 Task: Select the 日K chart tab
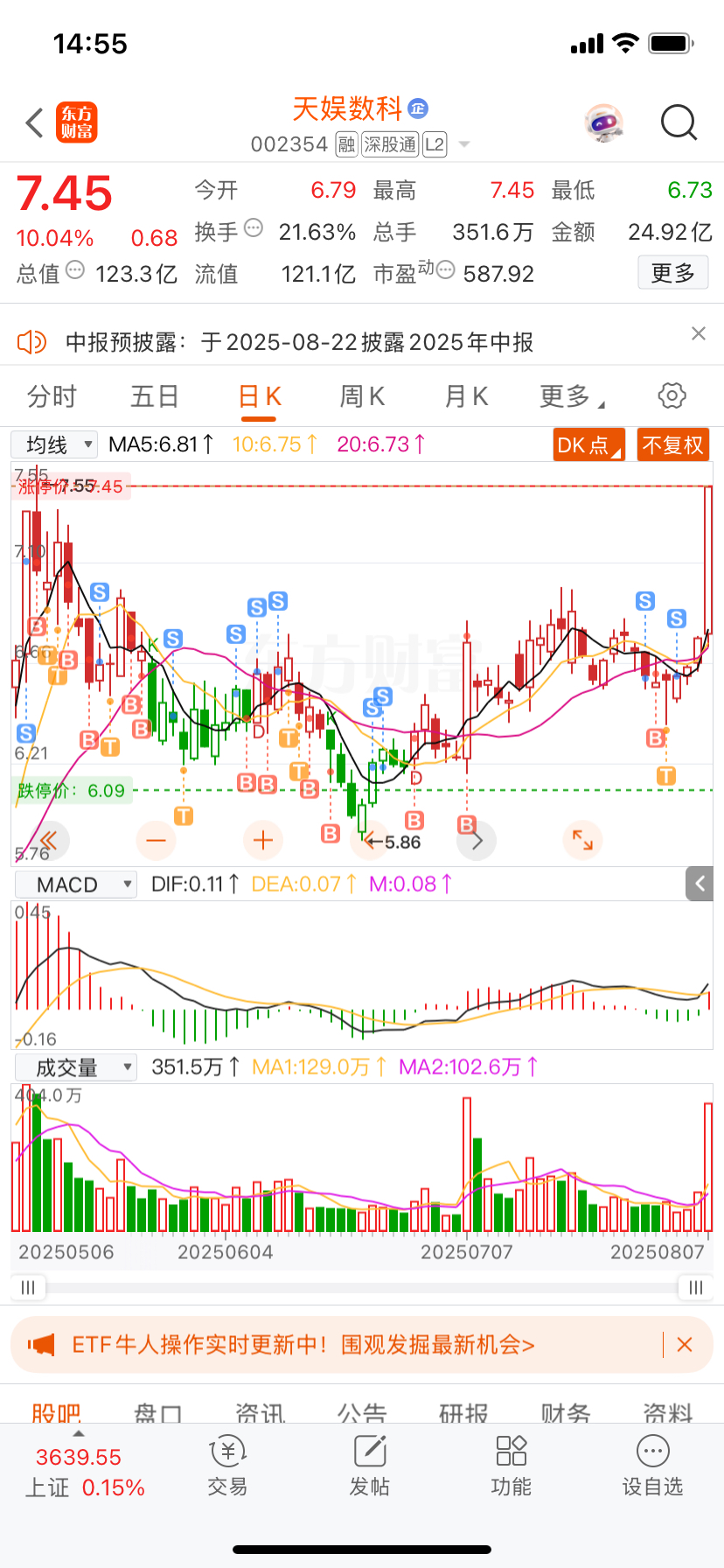click(x=260, y=396)
